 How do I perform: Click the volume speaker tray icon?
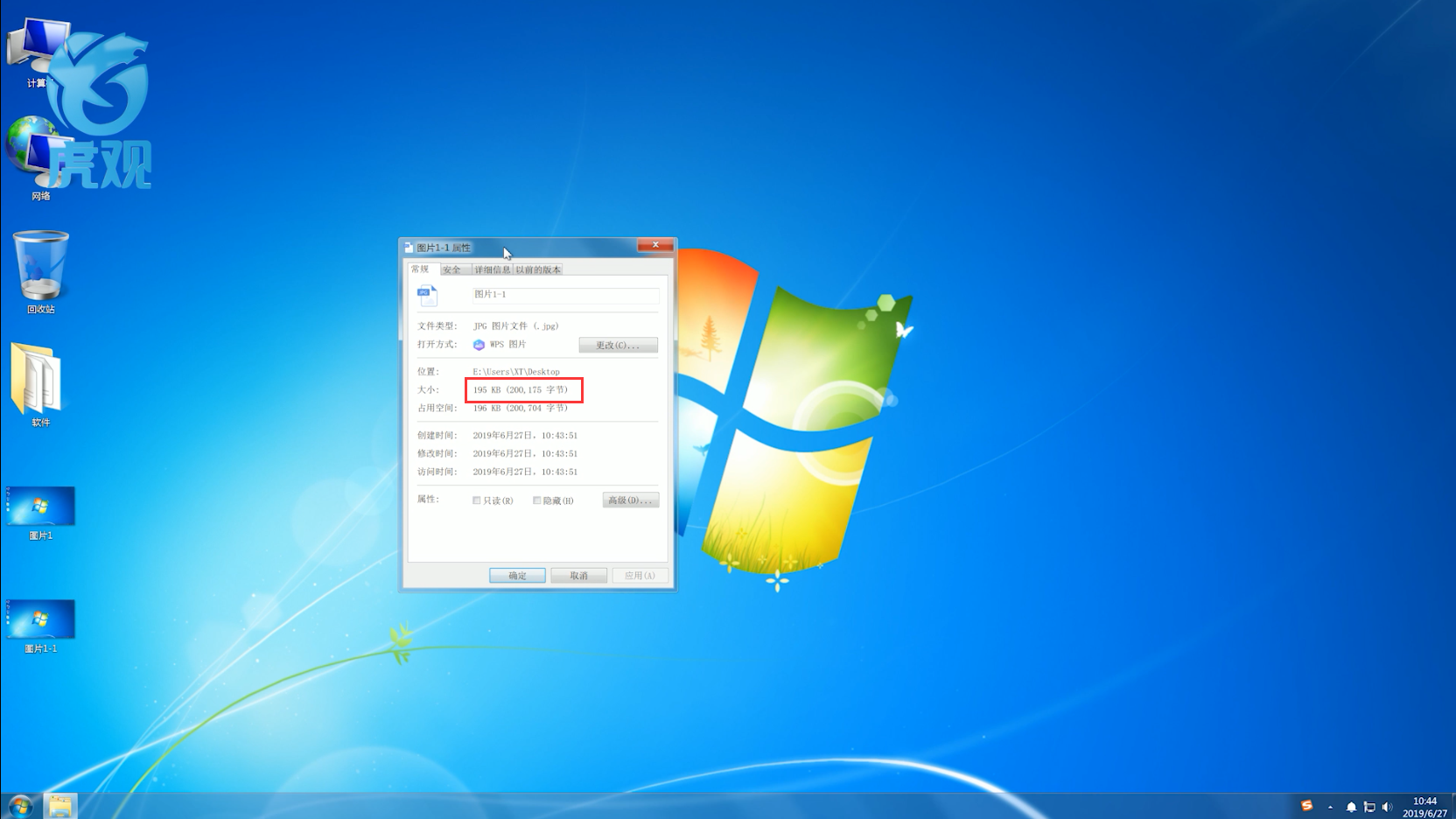click(x=1387, y=807)
